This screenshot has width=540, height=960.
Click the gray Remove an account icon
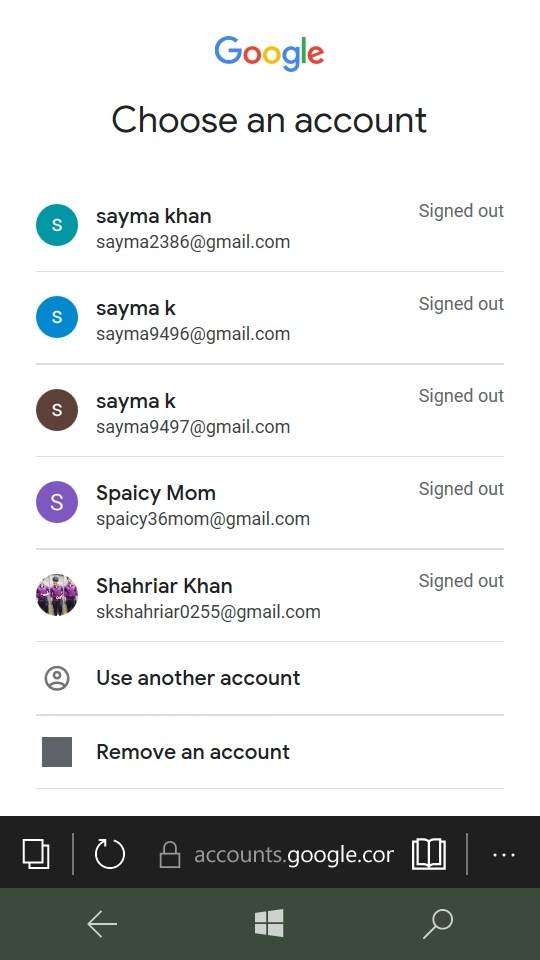pos(57,752)
